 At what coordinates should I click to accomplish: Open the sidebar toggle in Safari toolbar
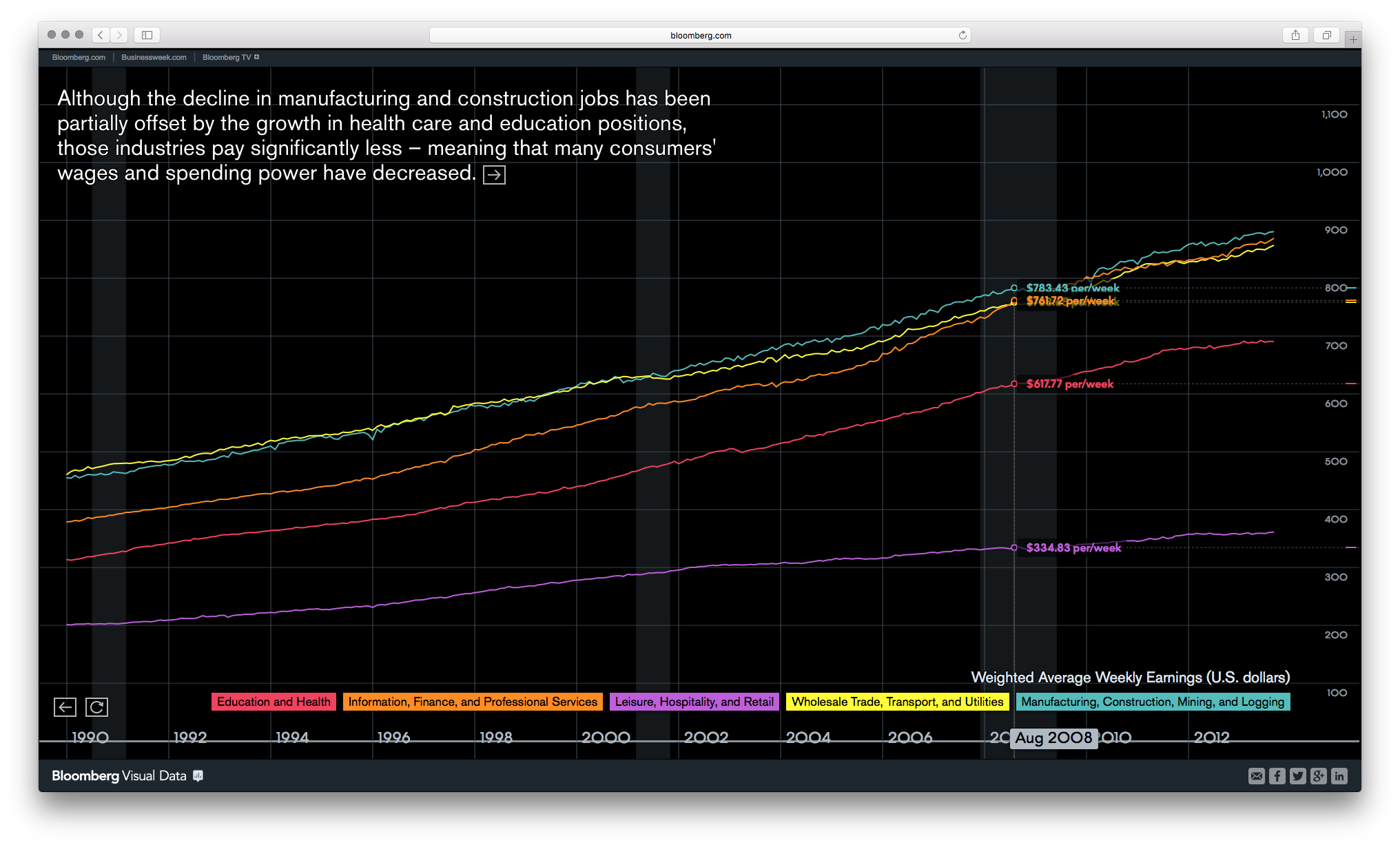pyautogui.click(x=146, y=34)
